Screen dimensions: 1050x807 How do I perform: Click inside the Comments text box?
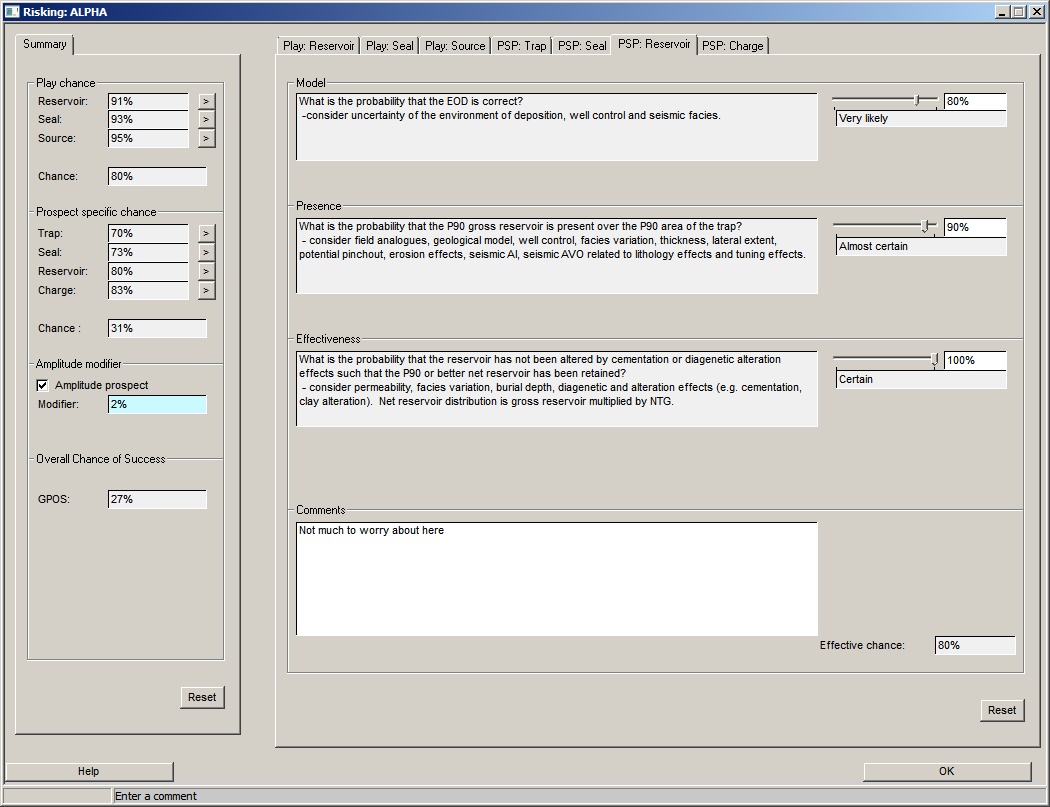coord(556,578)
